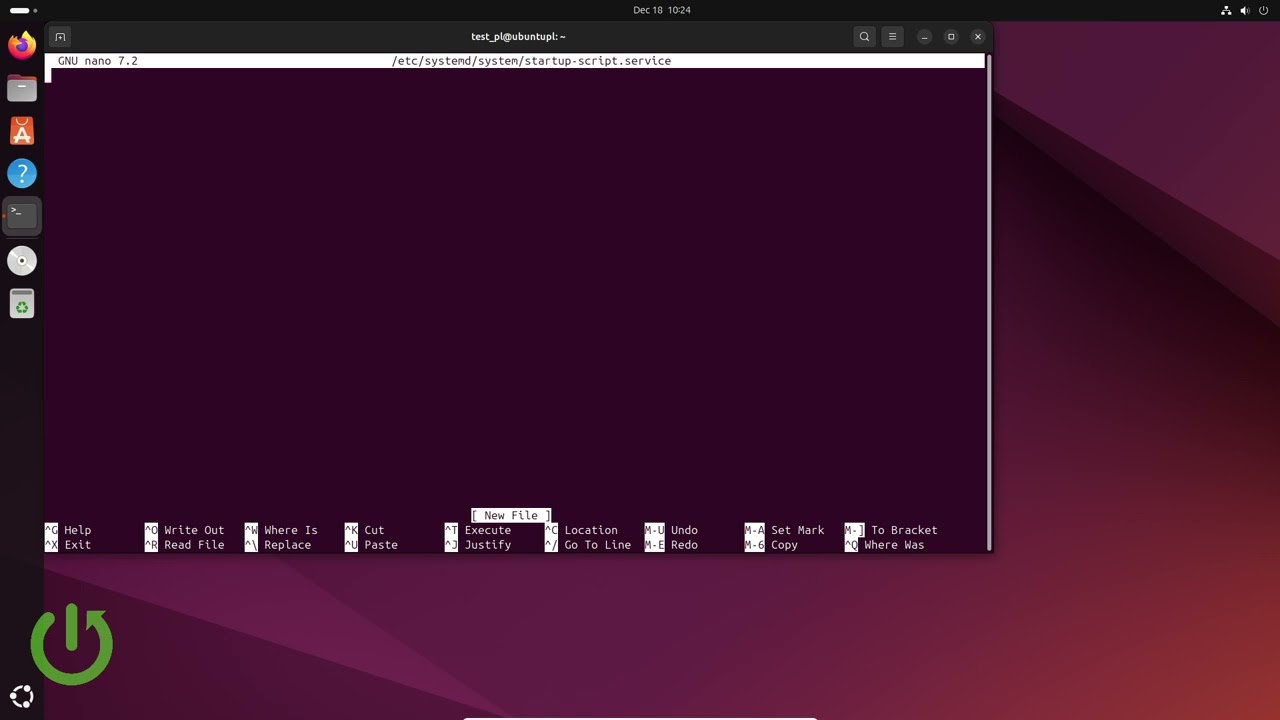Click the nano text editing area's first line
Image resolution: width=1280 pixels, height=720 pixels.
click(x=515, y=76)
